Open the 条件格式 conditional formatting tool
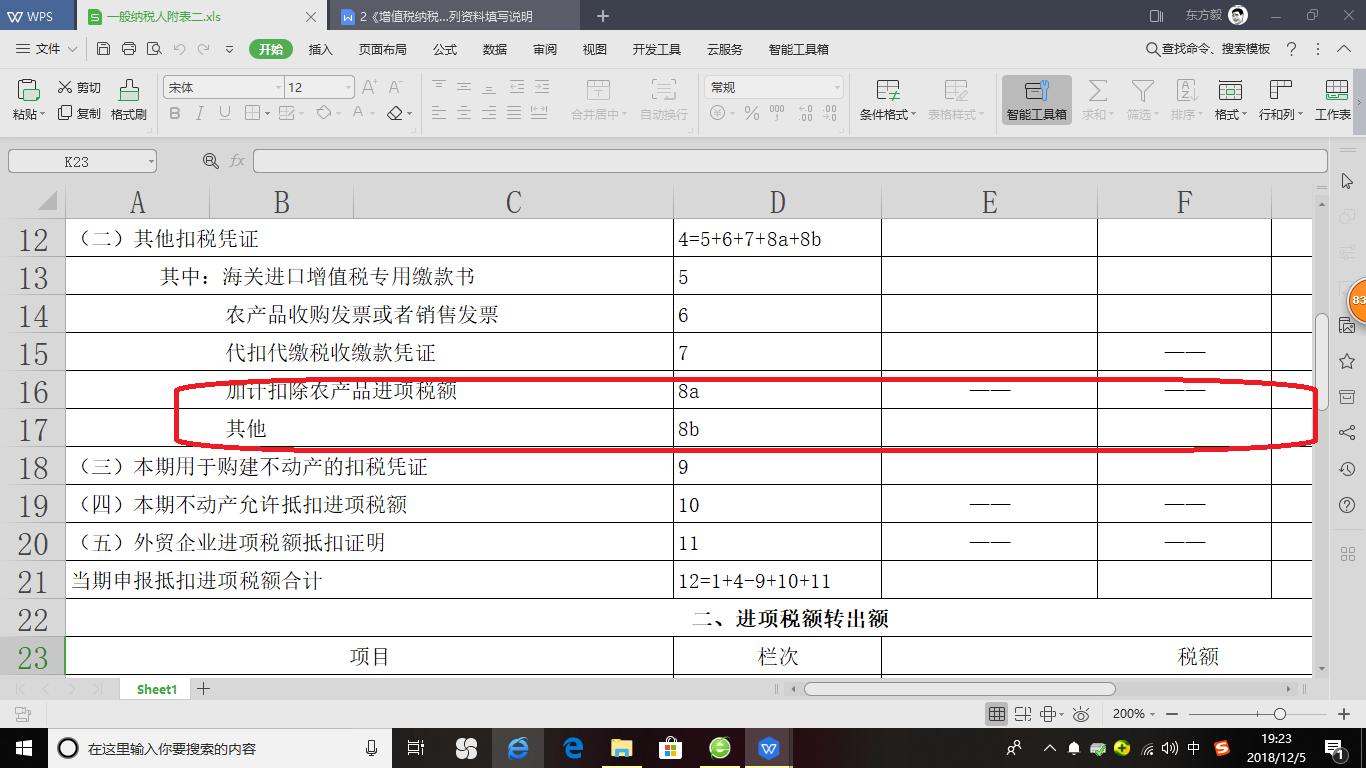This screenshot has height=768, width=1366. click(x=886, y=100)
